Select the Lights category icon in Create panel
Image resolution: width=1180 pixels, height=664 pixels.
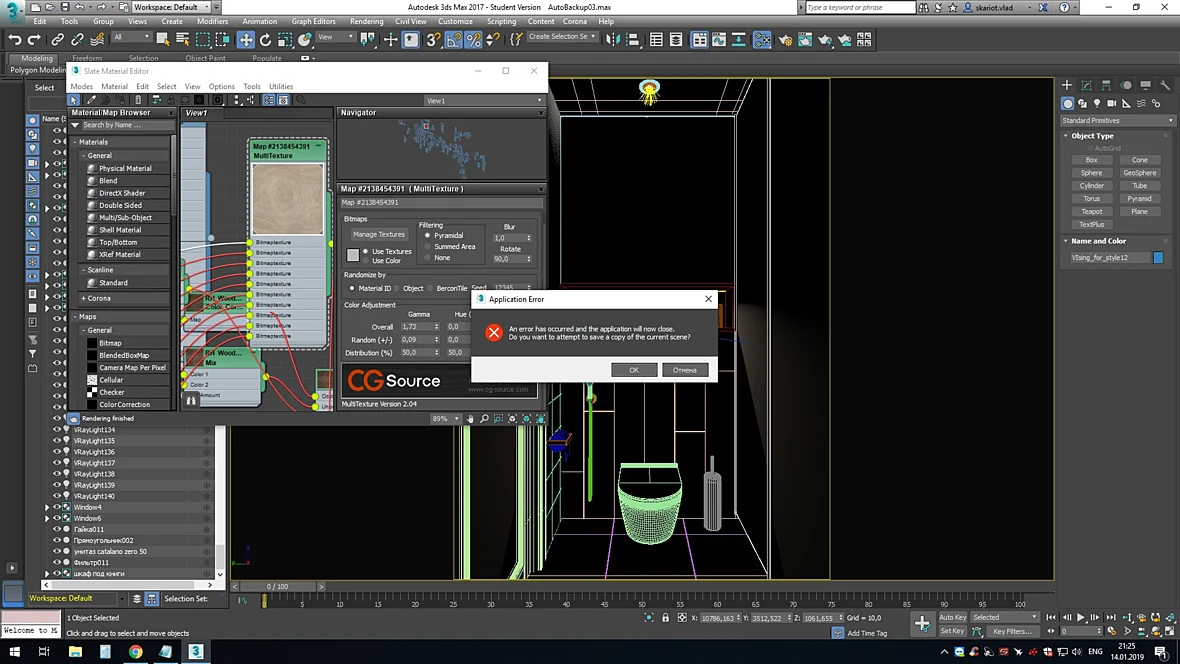(1096, 103)
